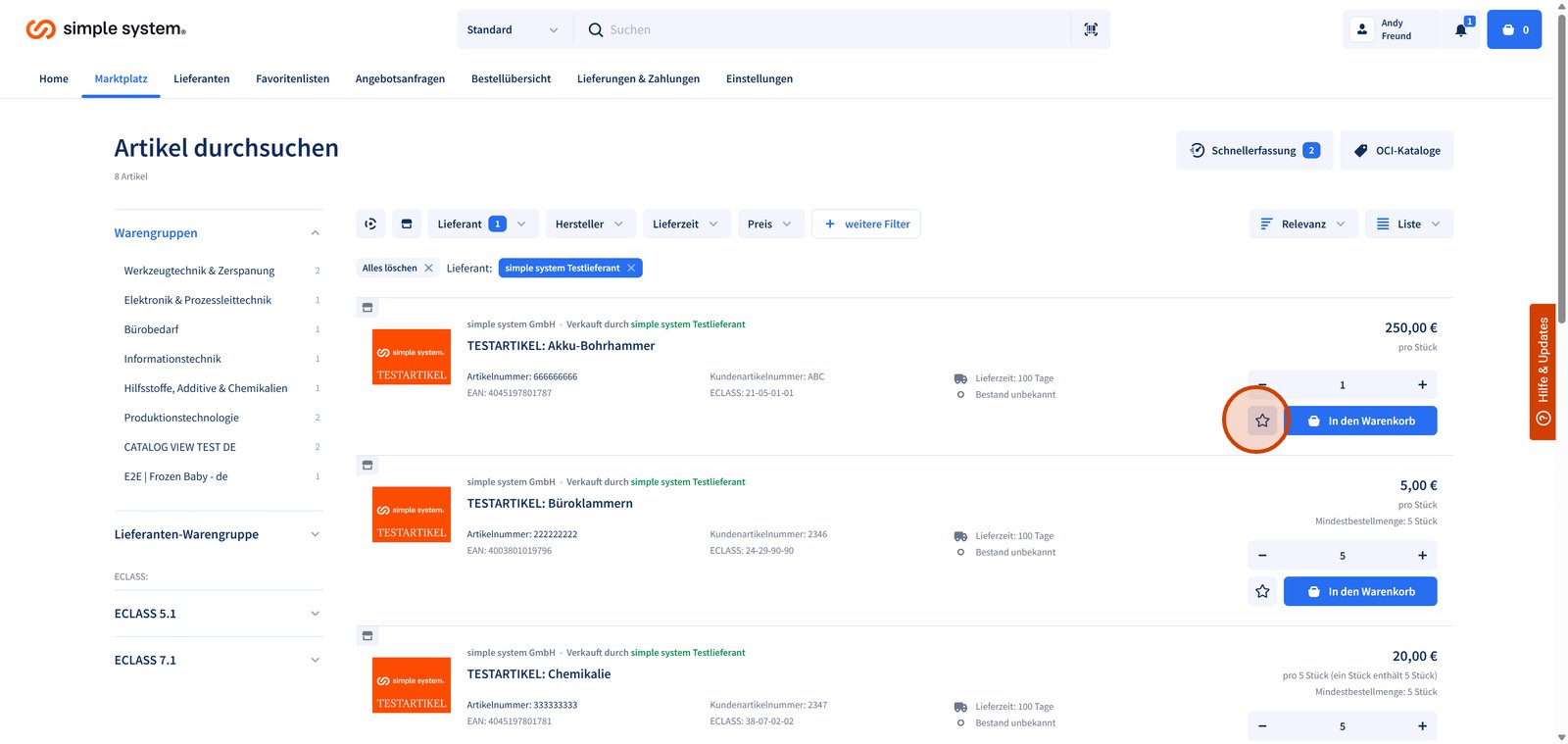1568x744 pixels.
Task: Click the storefront filter icon beside Lieferant
Action: pyautogui.click(x=407, y=223)
